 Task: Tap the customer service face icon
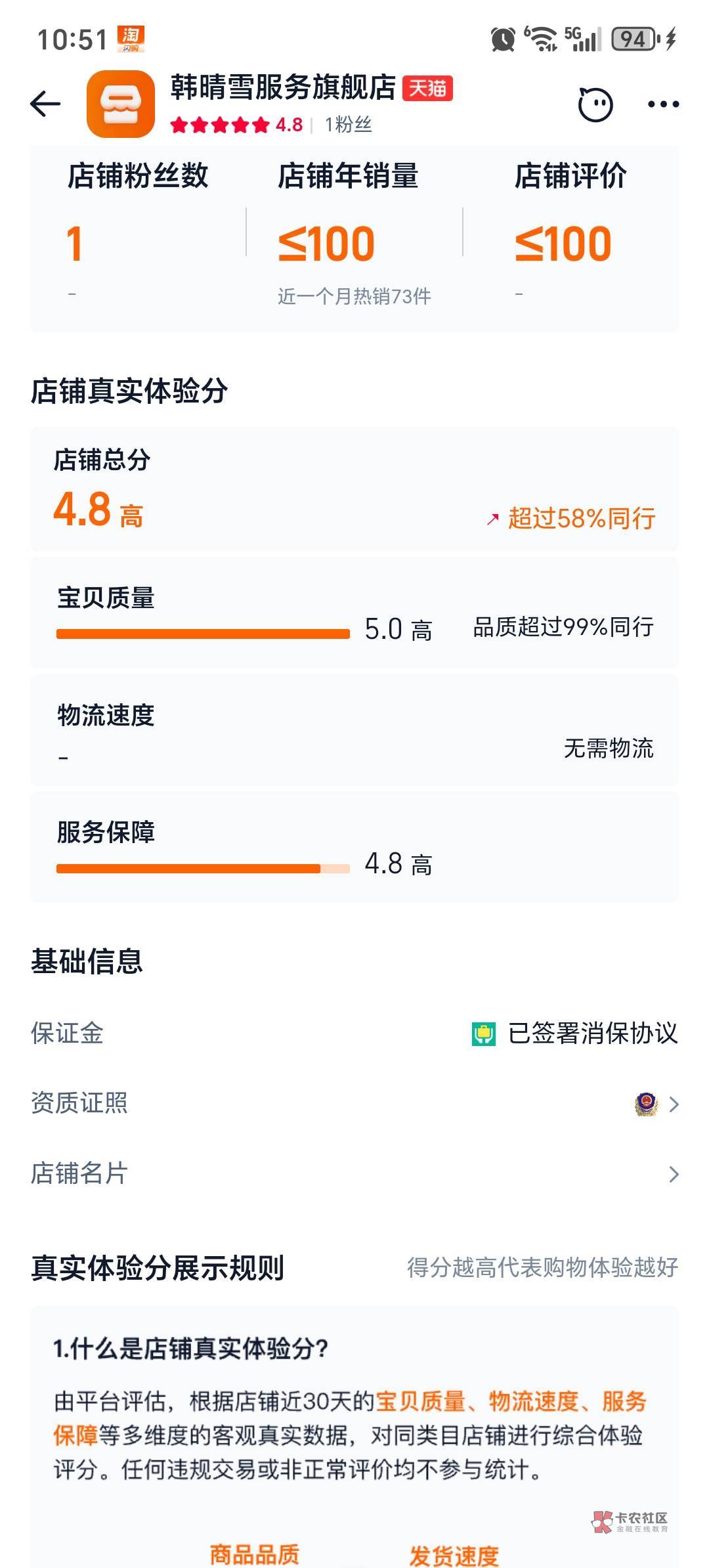click(x=595, y=104)
